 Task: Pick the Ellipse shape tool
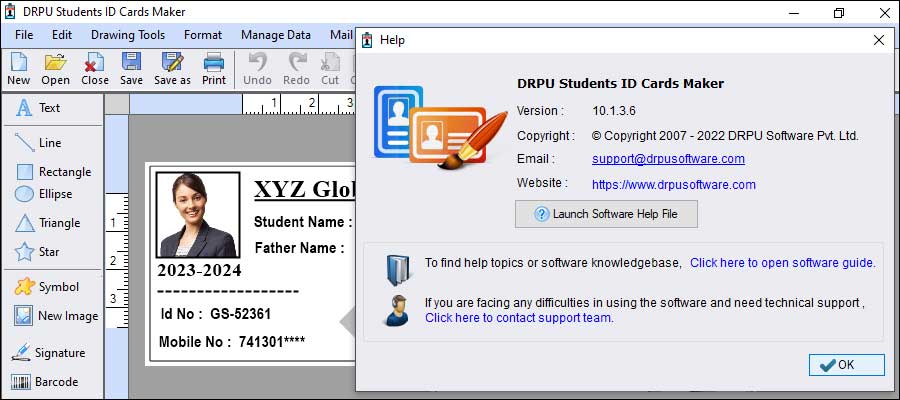point(44,194)
